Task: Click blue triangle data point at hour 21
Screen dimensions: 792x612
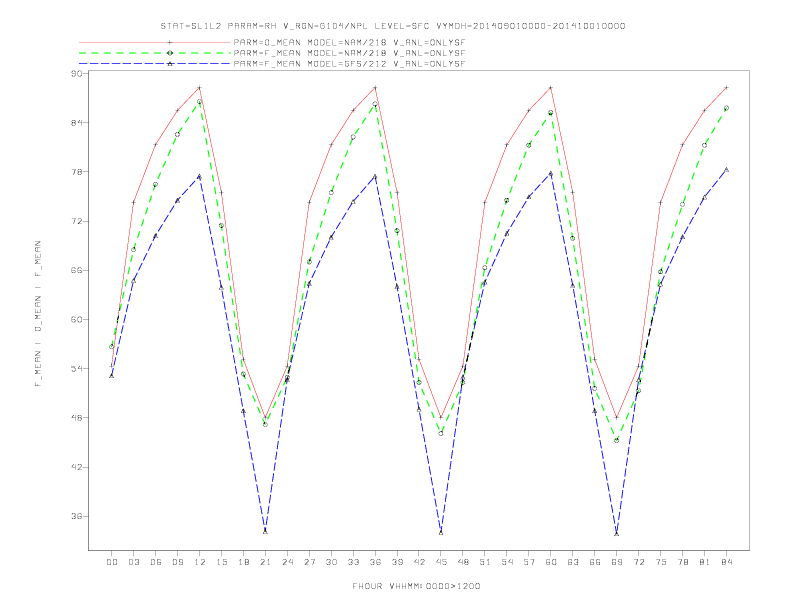Action: tap(265, 531)
